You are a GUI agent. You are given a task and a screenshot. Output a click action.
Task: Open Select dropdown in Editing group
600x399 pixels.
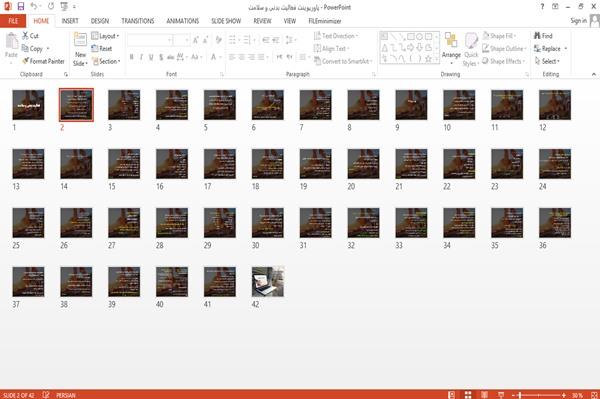[547, 61]
